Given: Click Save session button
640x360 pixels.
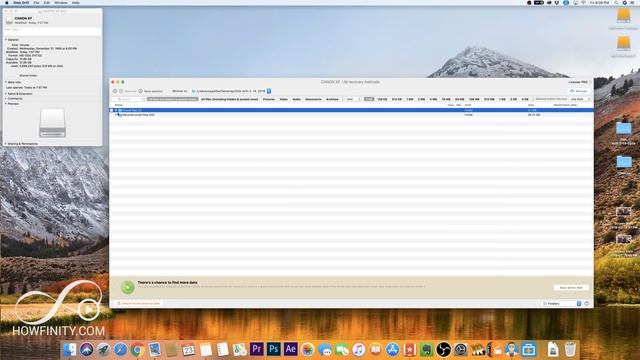Looking at the screenshot, I should (150, 91).
